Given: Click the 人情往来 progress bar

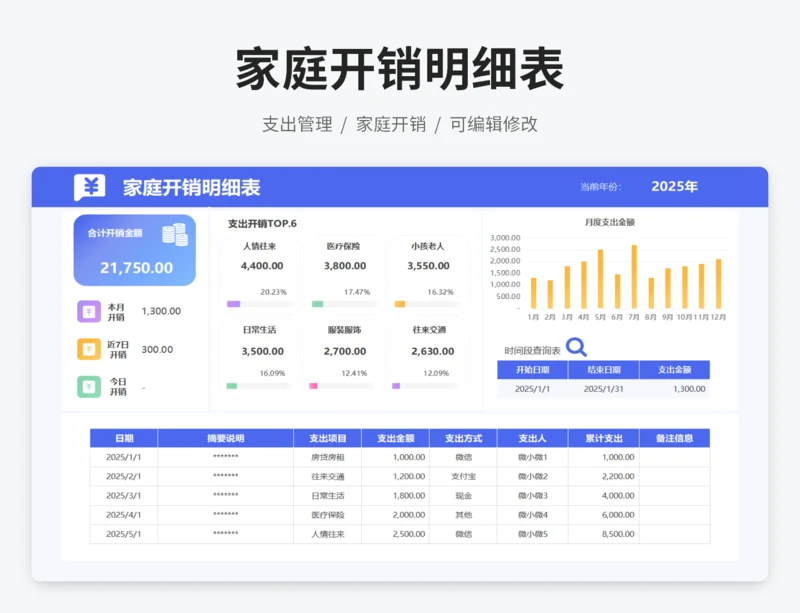Looking at the screenshot, I should coord(260,304).
